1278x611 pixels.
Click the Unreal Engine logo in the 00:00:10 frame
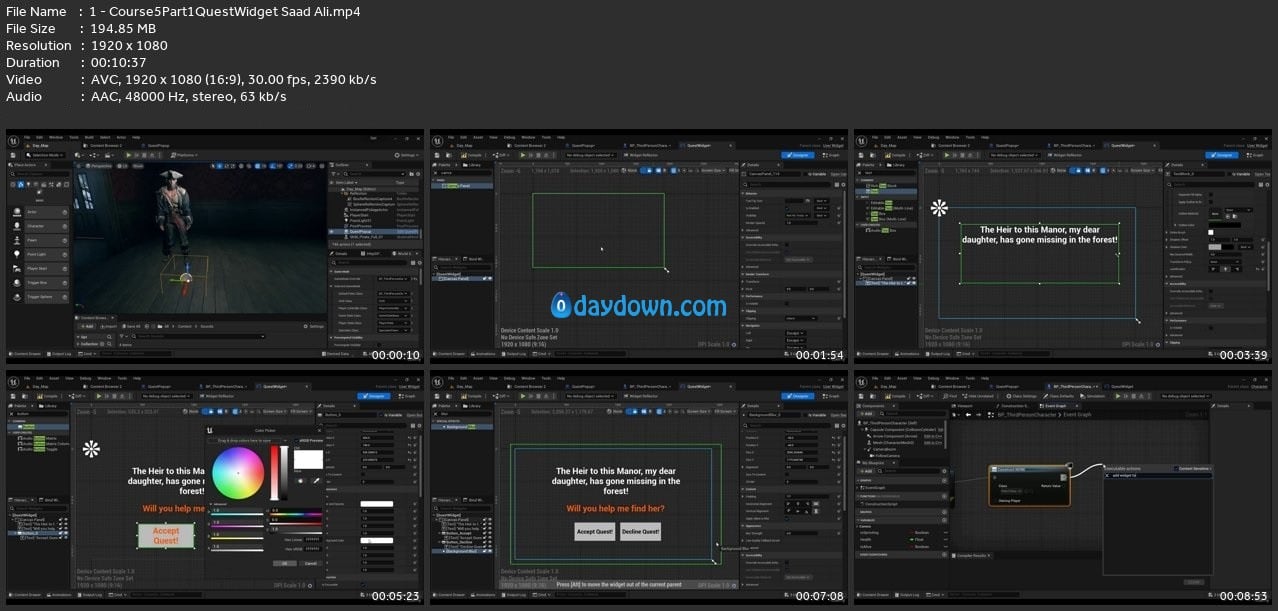tap(15, 139)
